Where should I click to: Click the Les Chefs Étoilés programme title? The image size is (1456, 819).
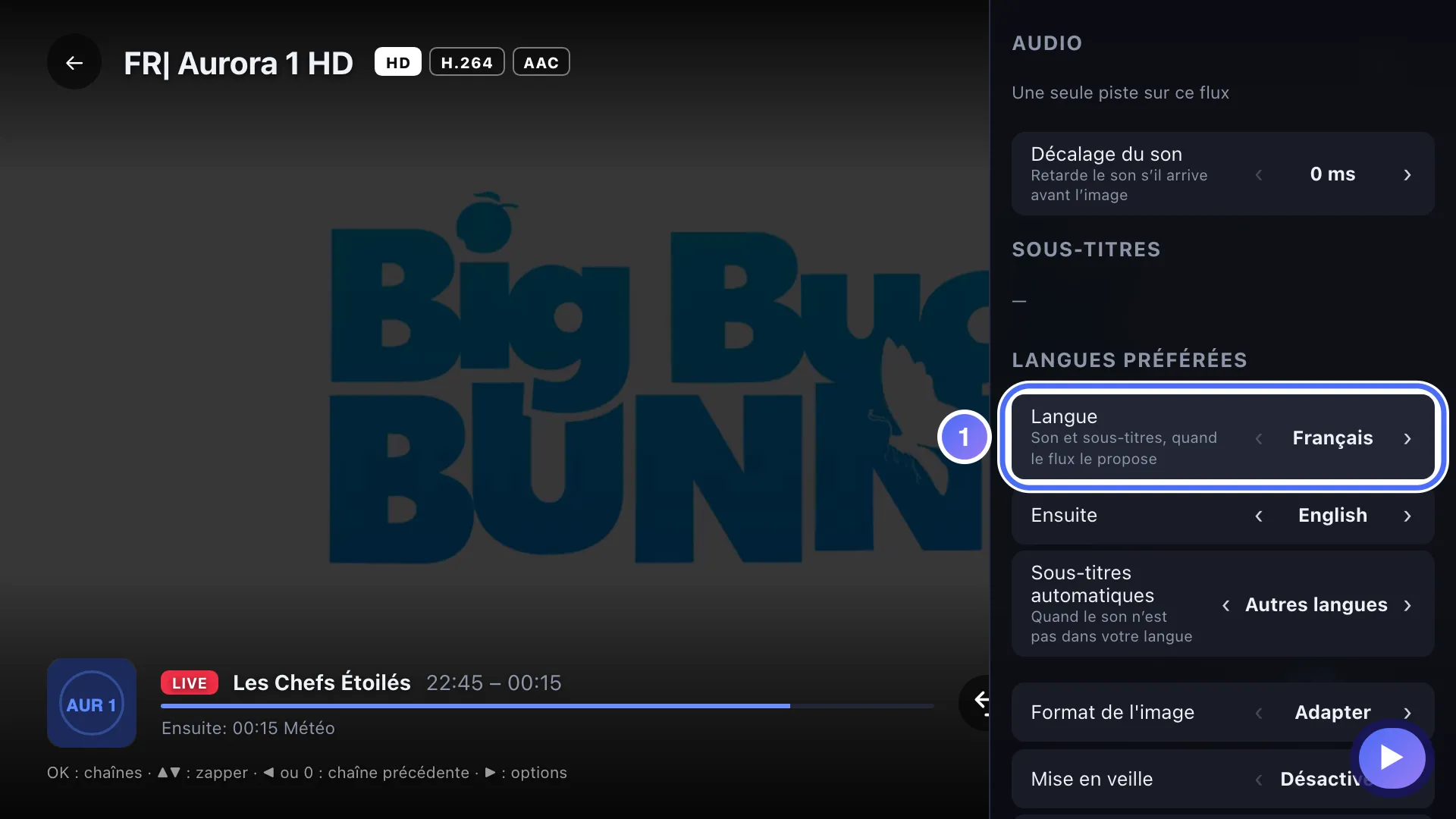322,682
